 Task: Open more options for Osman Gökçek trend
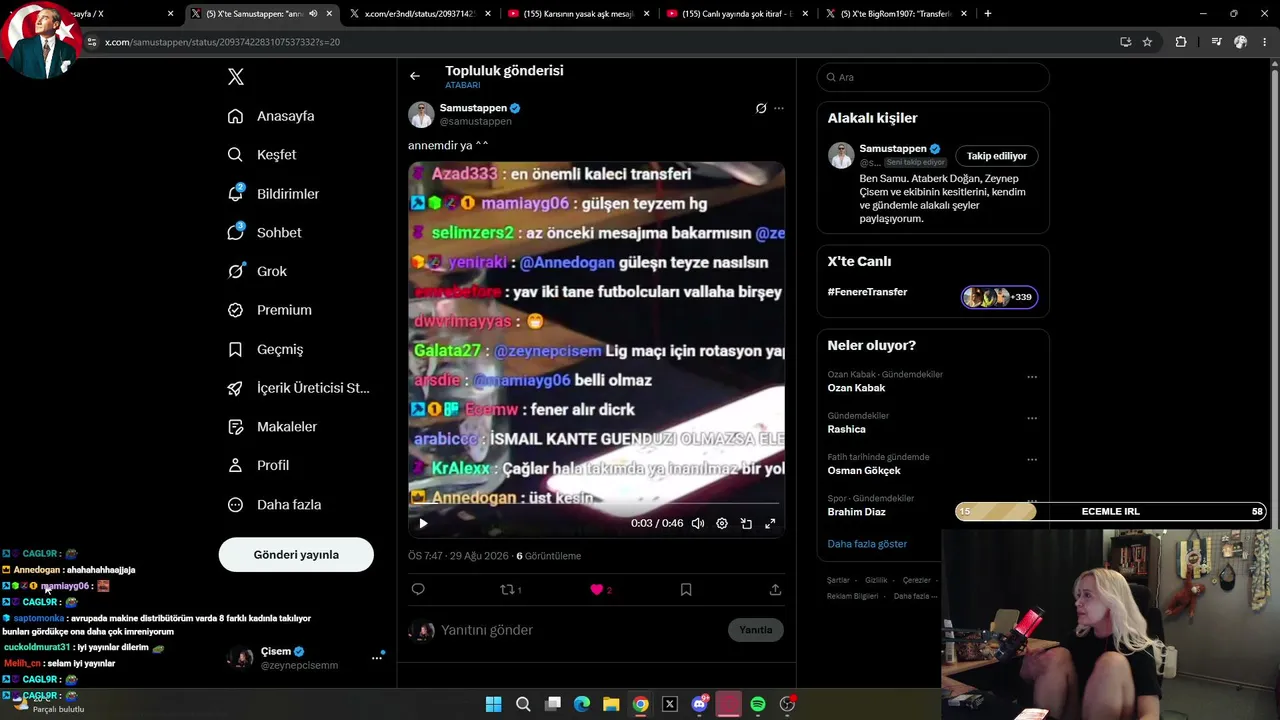pos(1032,460)
